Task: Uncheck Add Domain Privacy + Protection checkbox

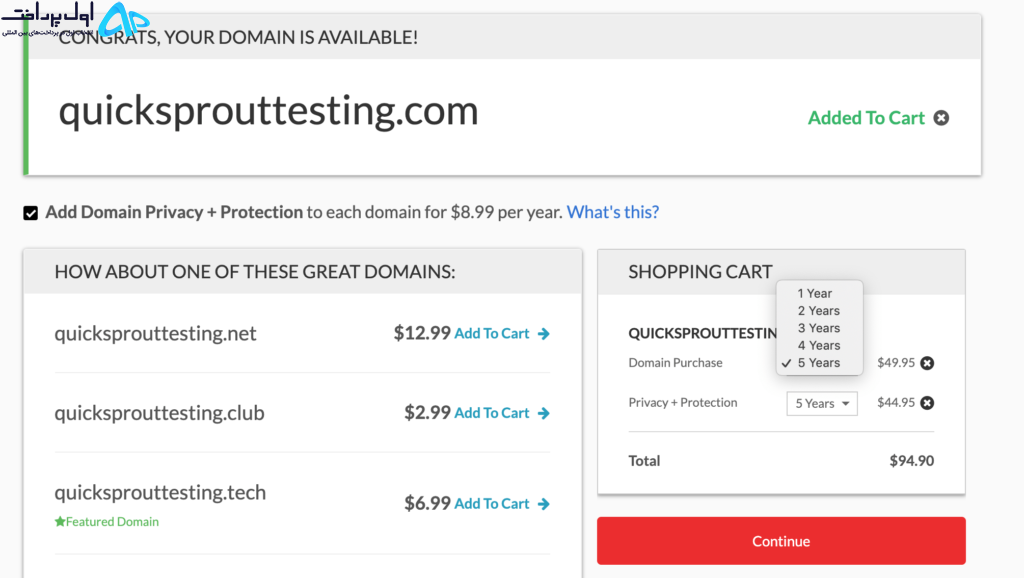Action: (31, 213)
